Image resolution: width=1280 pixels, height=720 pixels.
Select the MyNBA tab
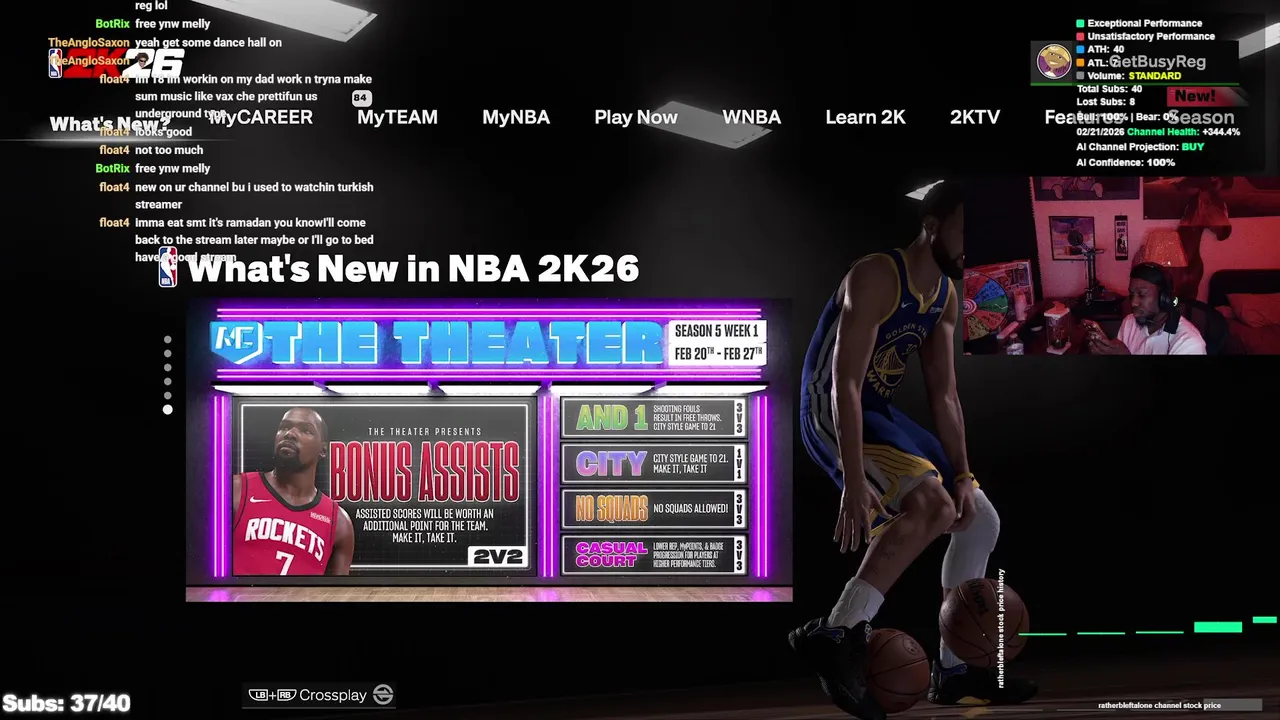point(516,117)
